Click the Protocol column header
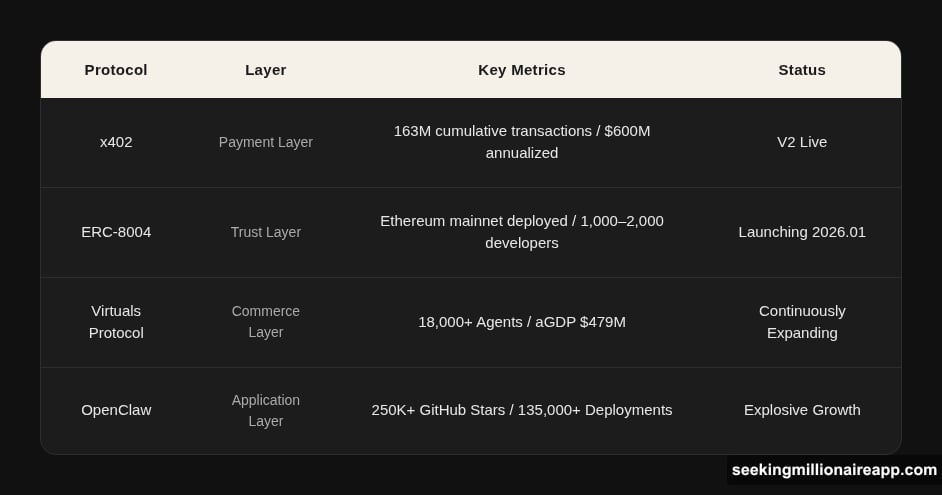Image resolution: width=942 pixels, height=495 pixels. click(116, 70)
